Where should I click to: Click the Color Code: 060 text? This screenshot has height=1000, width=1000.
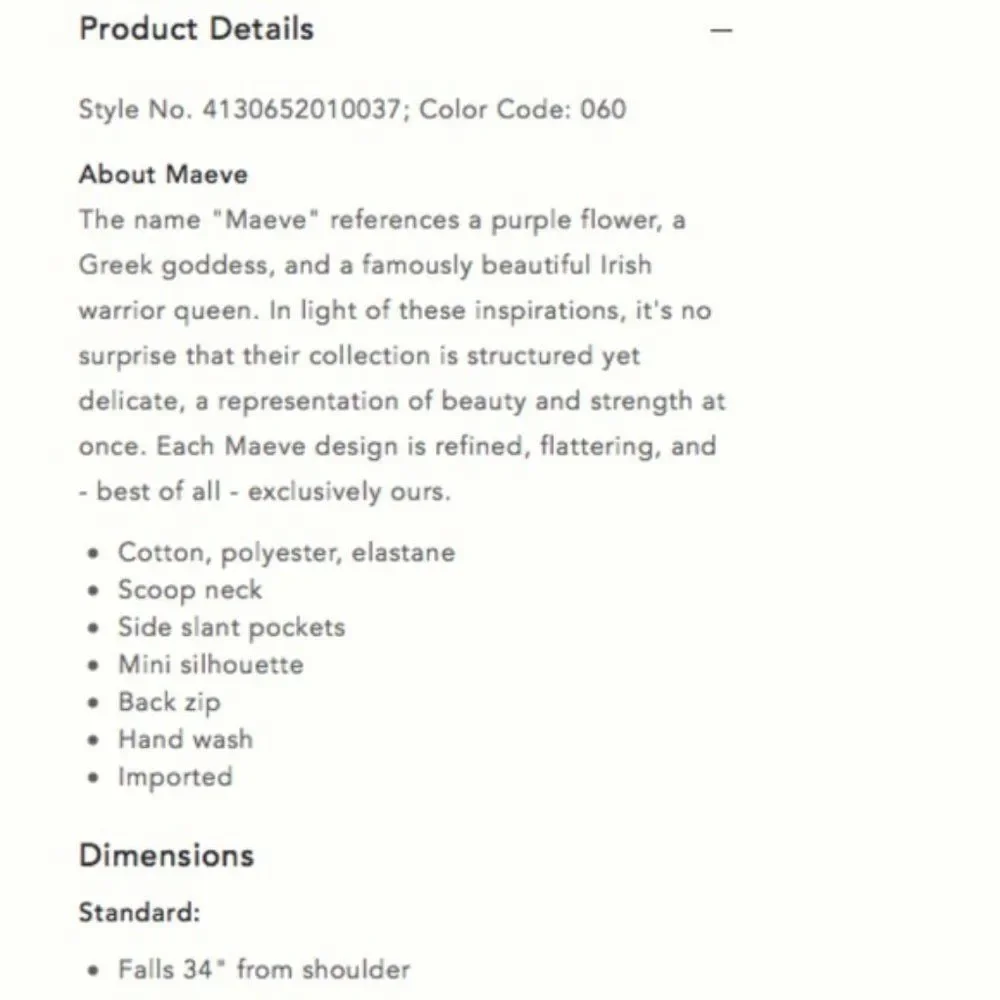coord(522,109)
